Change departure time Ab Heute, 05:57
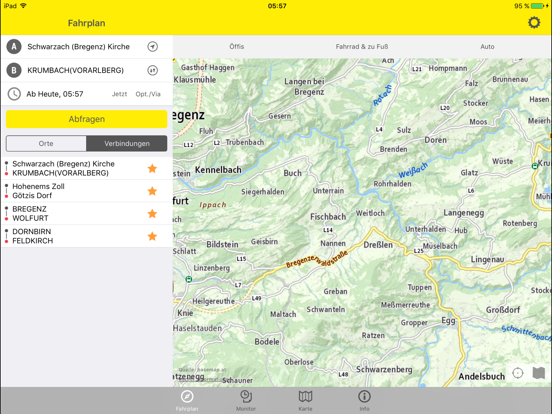This screenshot has height=414, width=552. [x=55, y=94]
